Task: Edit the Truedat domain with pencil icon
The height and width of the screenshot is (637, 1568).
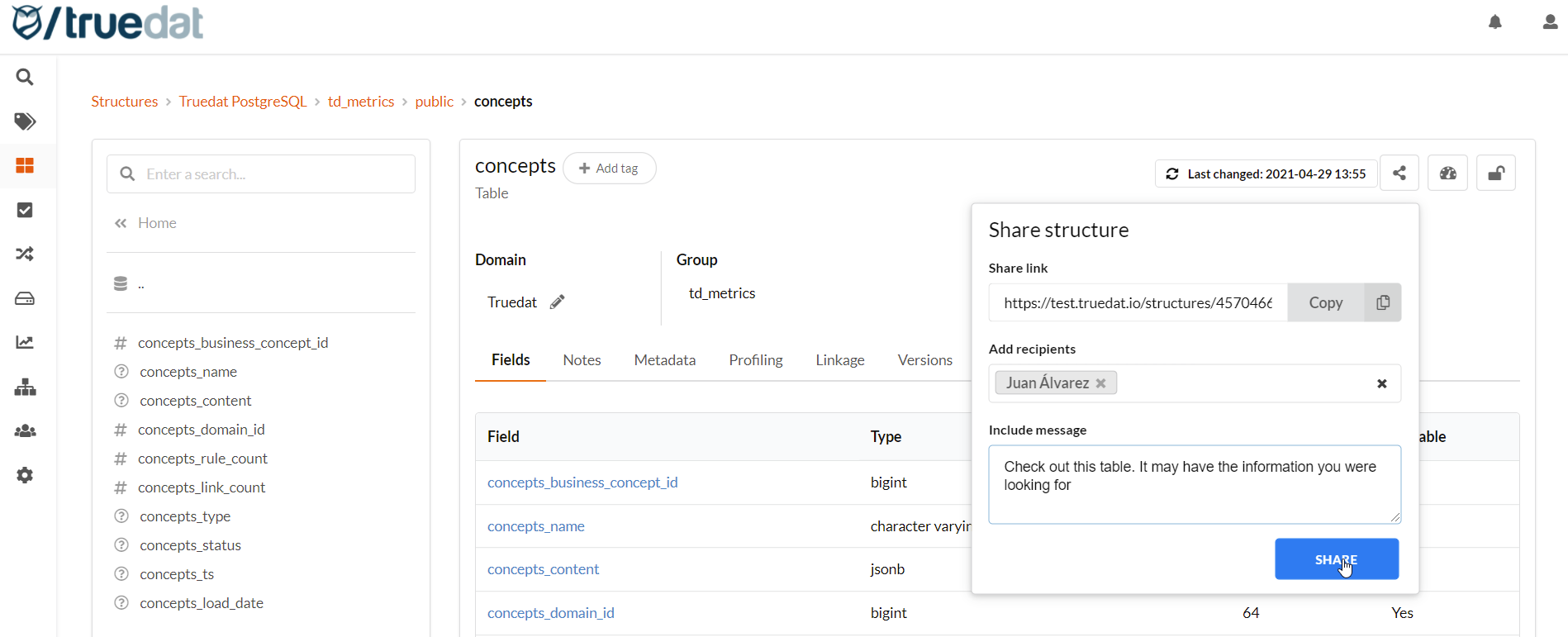Action: (558, 302)
